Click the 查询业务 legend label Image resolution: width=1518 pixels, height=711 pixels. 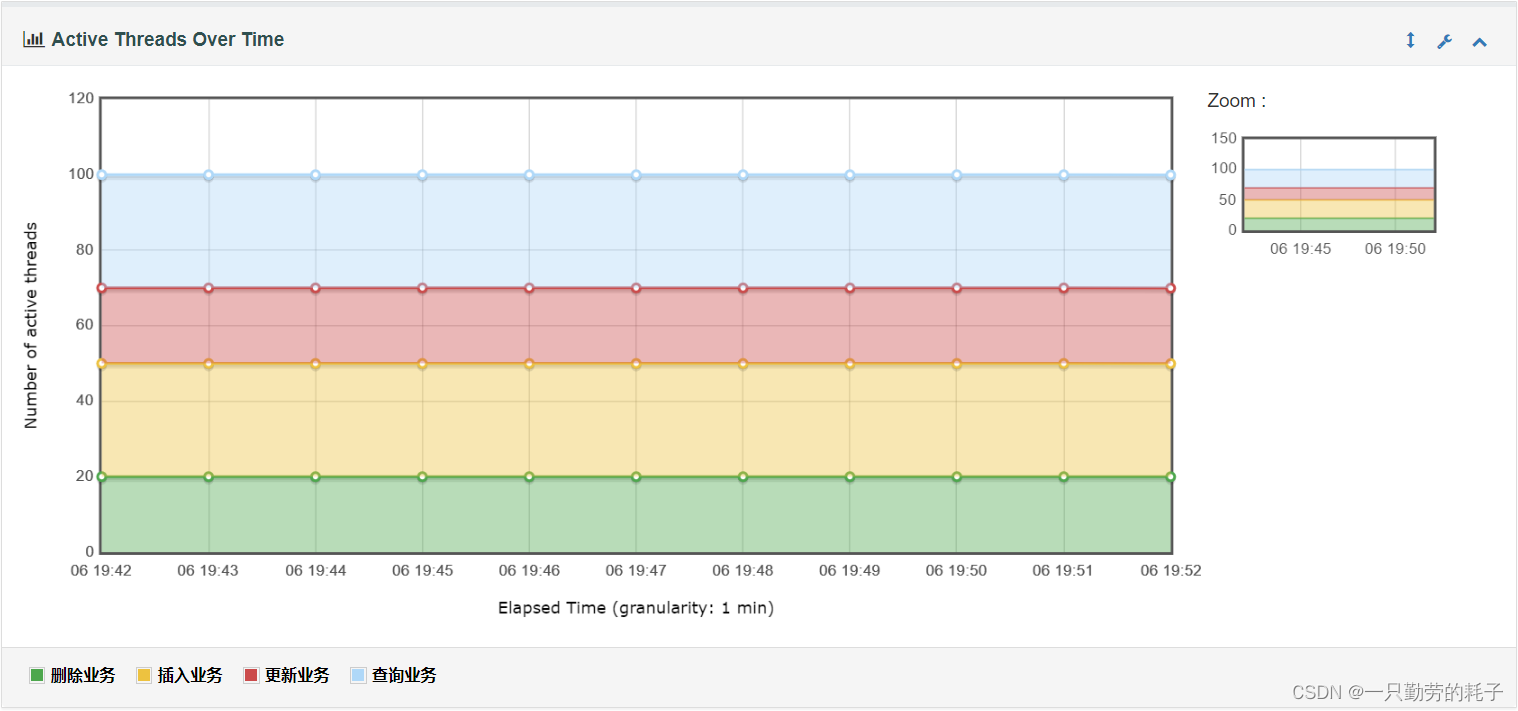pyautogui.click(x=404, y=676)
